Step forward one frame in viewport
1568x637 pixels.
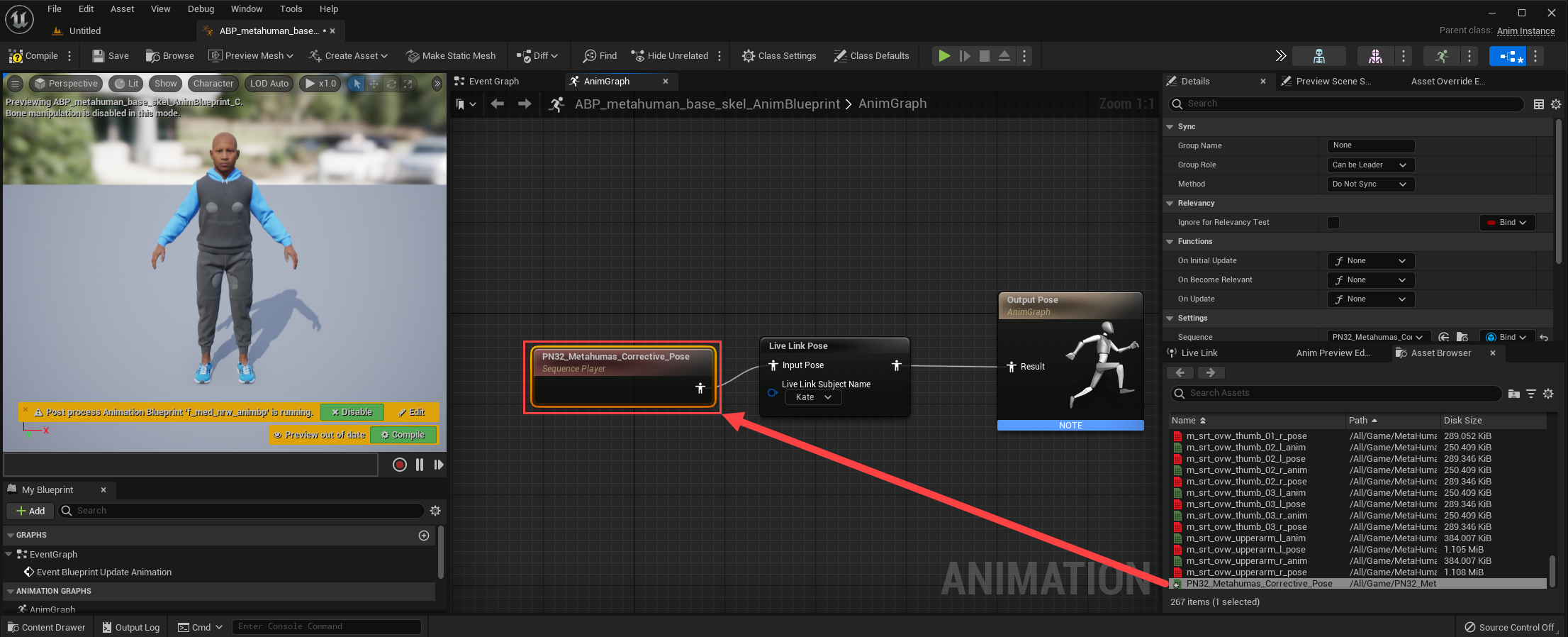pos(439,465)
